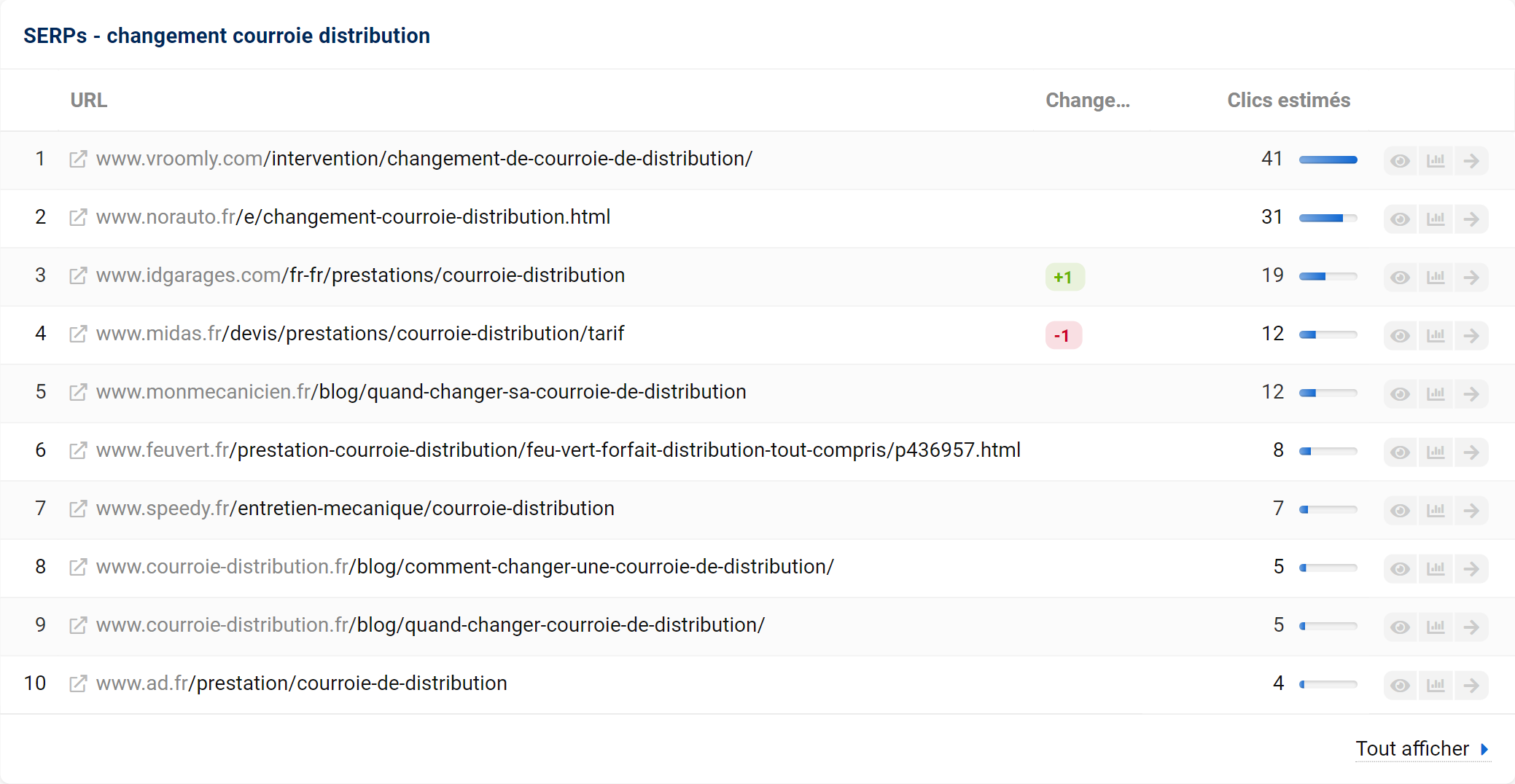Open chart icon for norauto.fr row
Viewport: 1515px width, 784px height.
coord(1436,219)
